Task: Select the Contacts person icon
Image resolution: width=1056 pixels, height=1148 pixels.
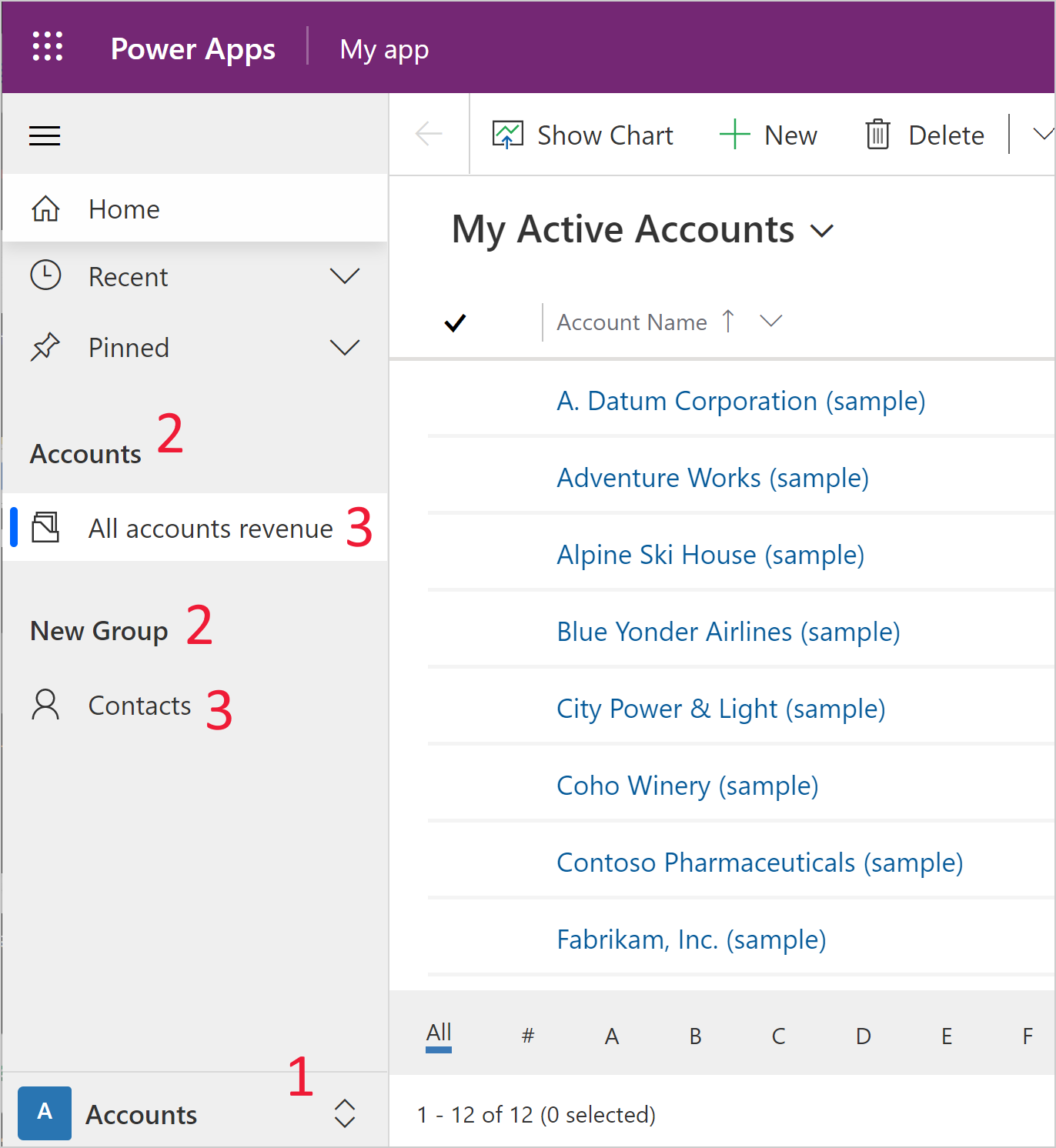Action: tap(45, 704)
